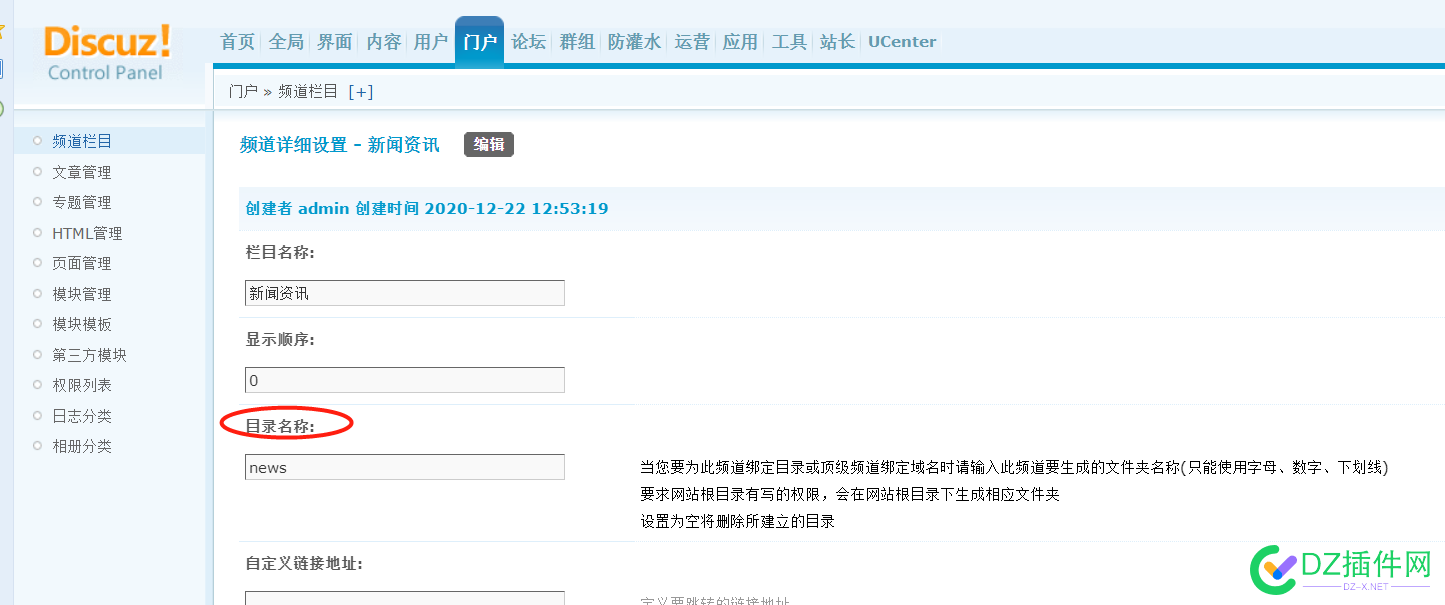This screenshot has height=605, width=1445.
Task: Open the 应用 top menu
Action: (740, 42)
